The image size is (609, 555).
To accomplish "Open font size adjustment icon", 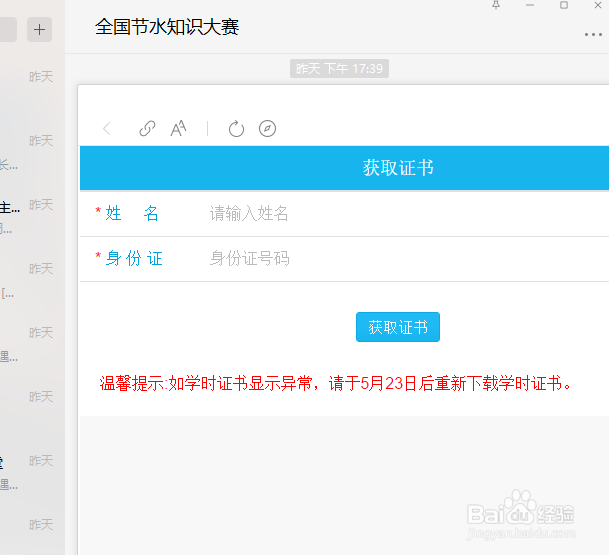I will [178, 129].
